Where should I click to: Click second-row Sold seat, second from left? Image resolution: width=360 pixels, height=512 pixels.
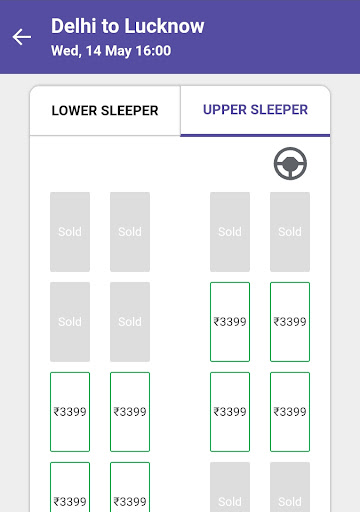[130, 322]
